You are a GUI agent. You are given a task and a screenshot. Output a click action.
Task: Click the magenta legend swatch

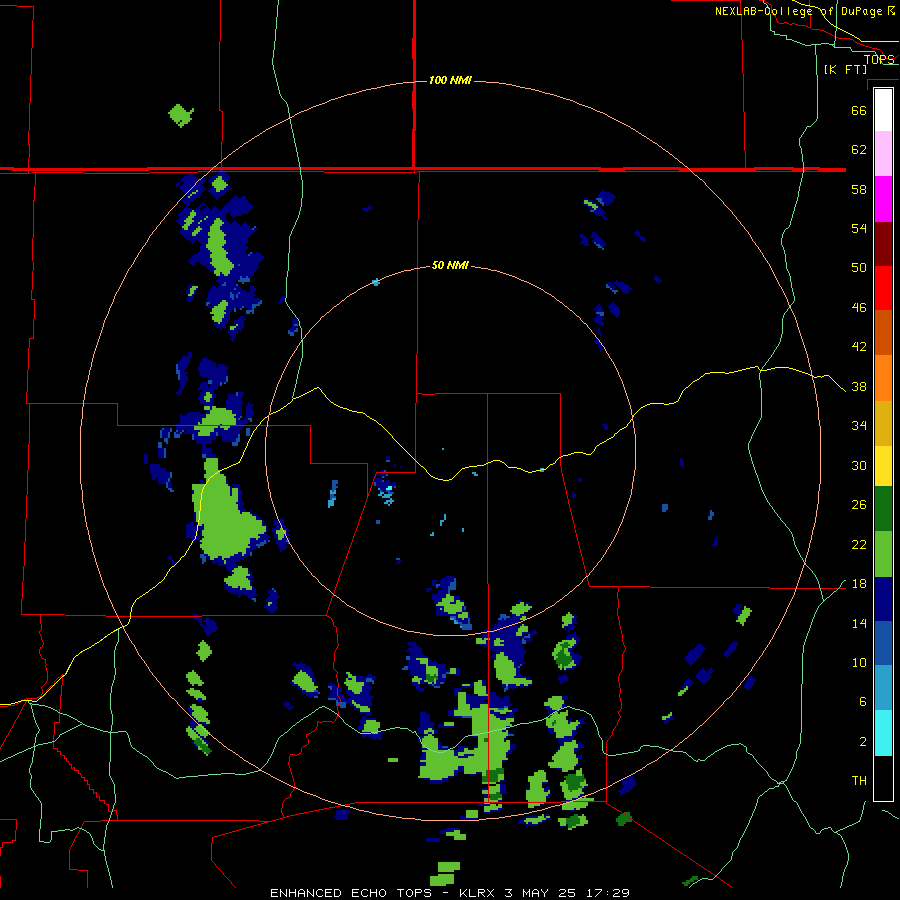pyautogui.click(x=883, y=199)
